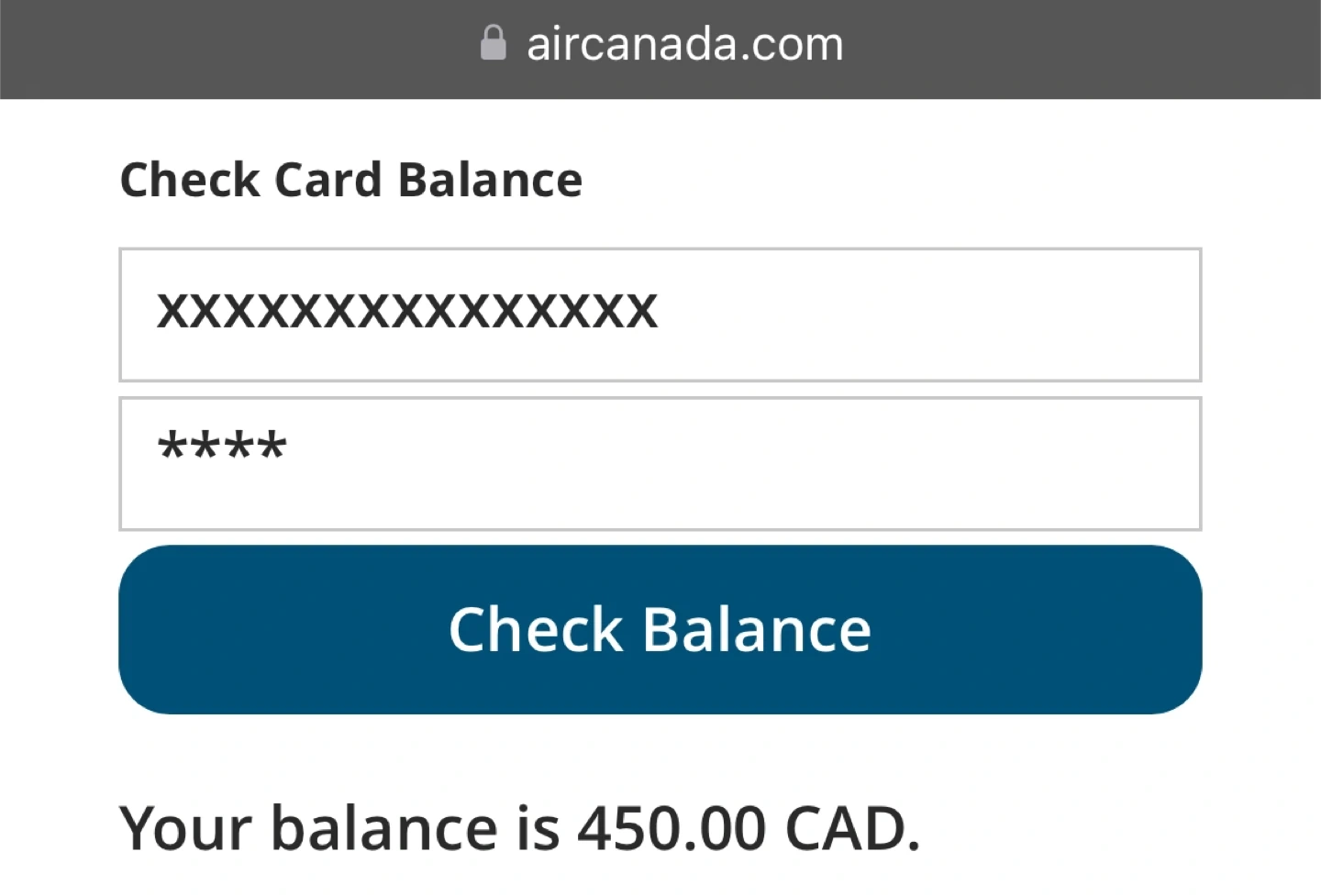Viewport: 1321px width, 896px height.
Task: Click the 'Your balance is' result text
Action: (339, 828)
